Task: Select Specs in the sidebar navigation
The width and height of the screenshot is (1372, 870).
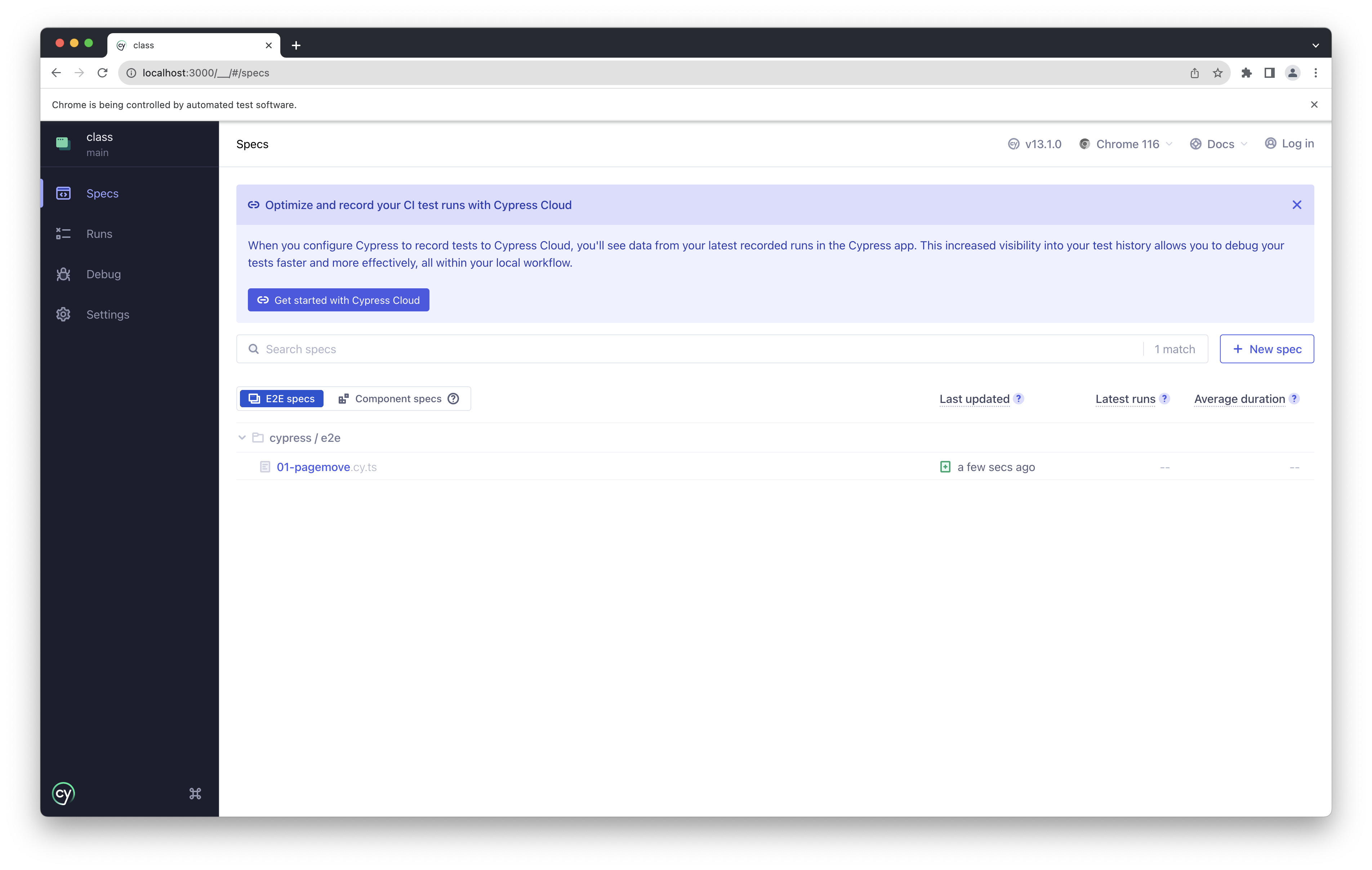Action: (102, 193)
